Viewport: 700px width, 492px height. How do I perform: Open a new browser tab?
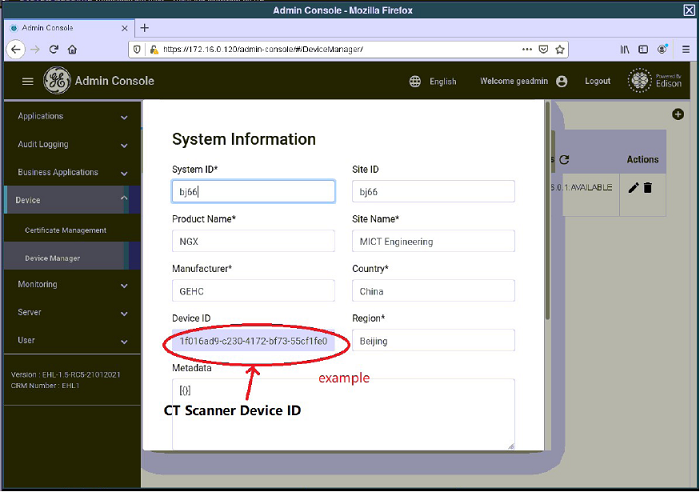(x=145, y=27)
